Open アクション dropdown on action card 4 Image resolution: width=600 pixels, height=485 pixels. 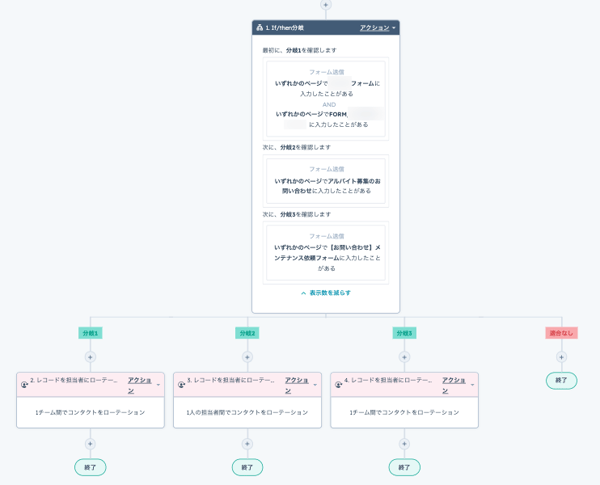[456, 385]
